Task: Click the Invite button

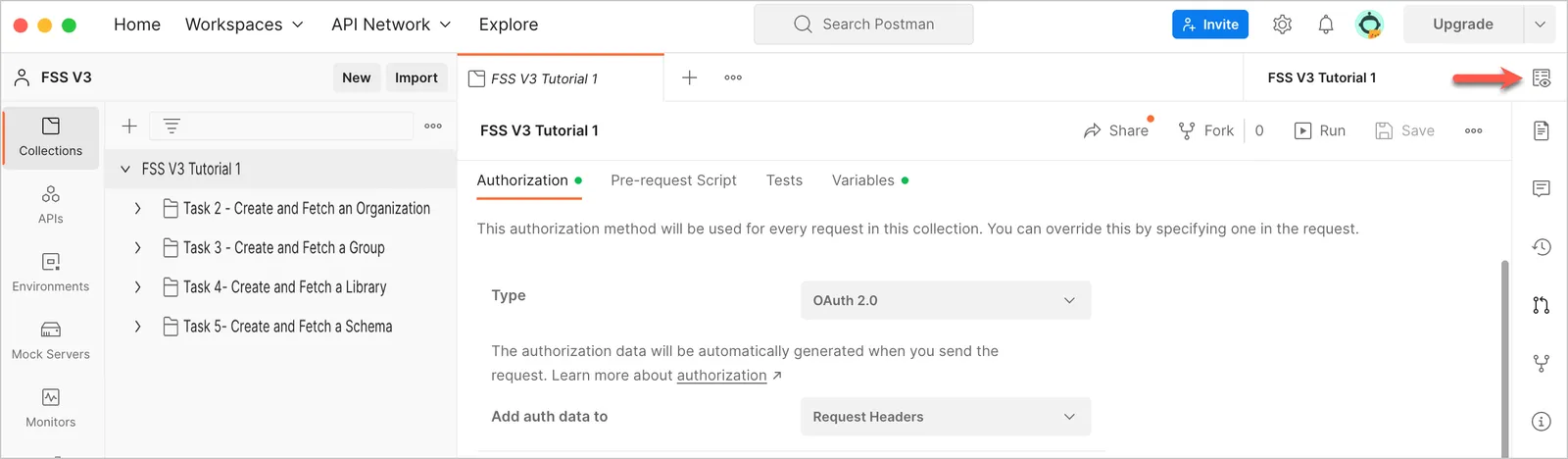Action: point(1210,25)
